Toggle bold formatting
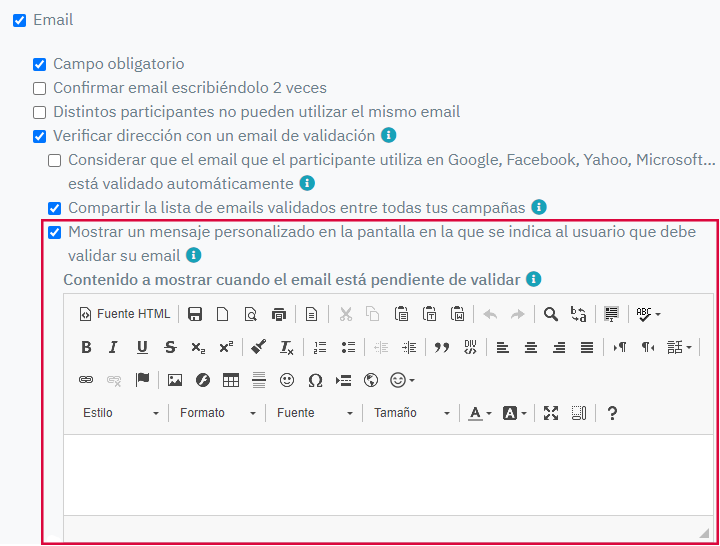The image size is (720, 546). [x=86, y=347]
